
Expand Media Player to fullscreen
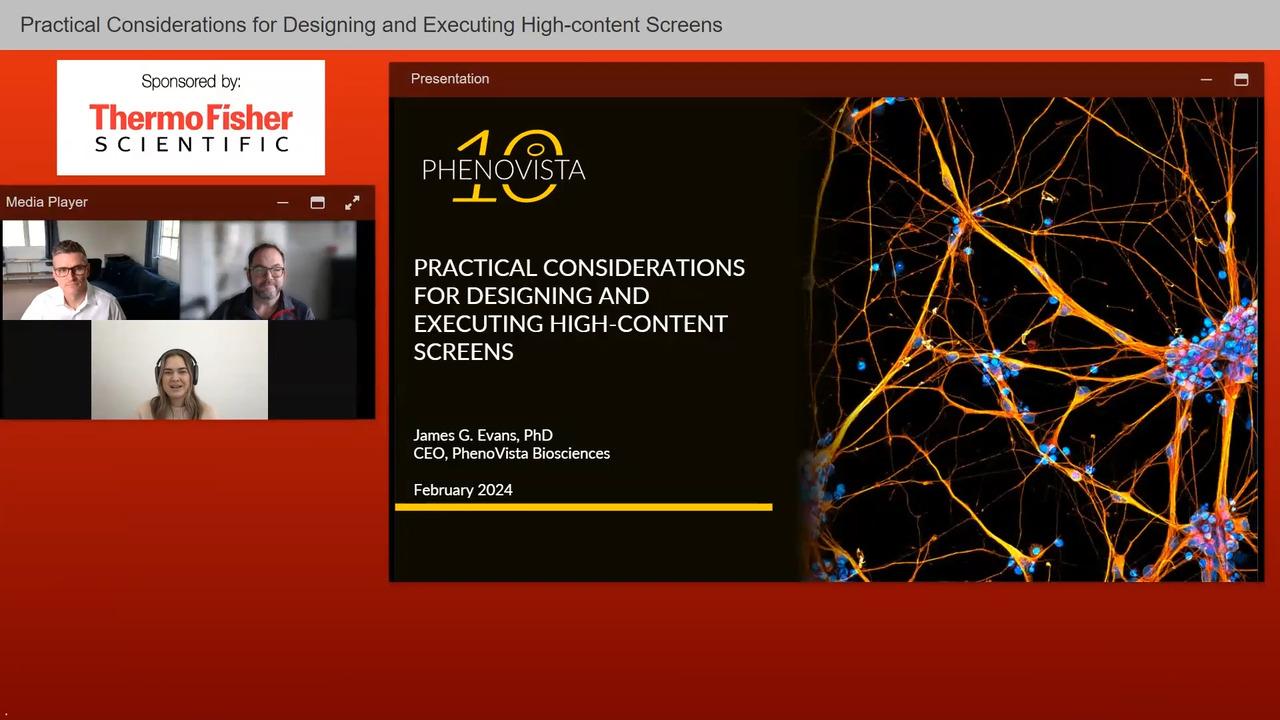352,202
